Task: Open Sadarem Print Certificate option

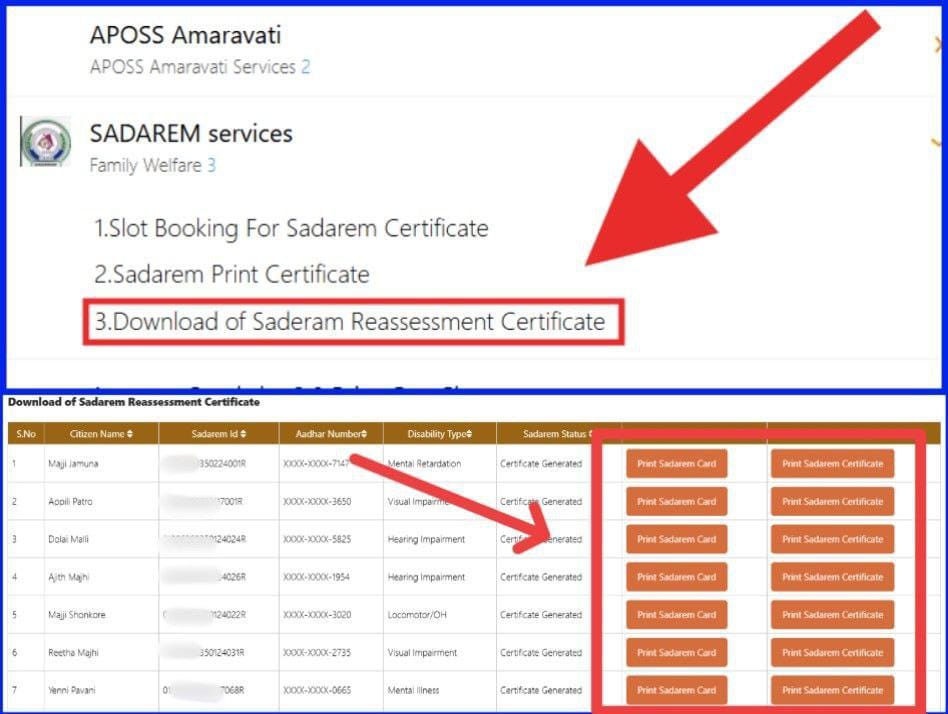Action: click(232, 274)
